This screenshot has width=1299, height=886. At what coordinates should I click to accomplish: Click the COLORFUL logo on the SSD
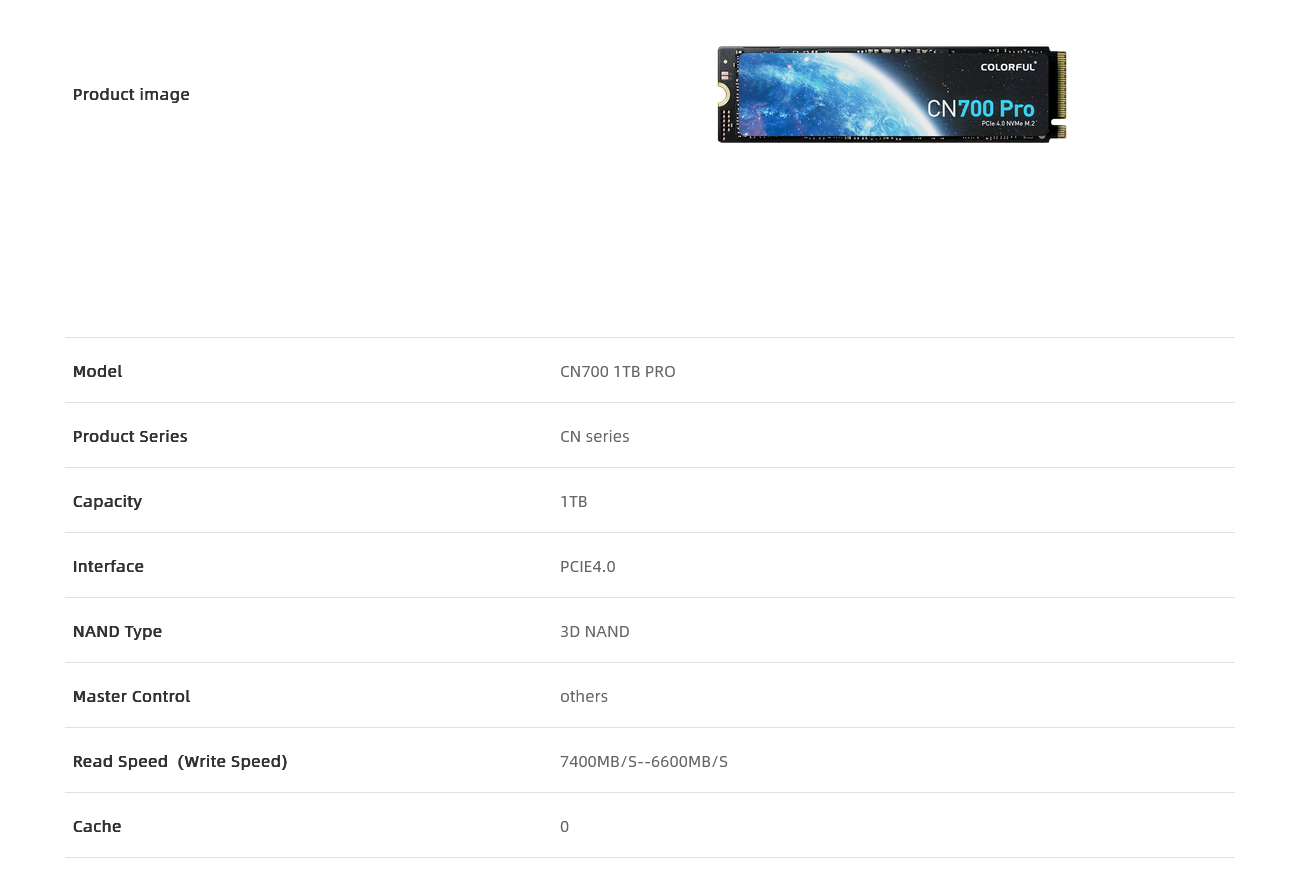click(1008, 67)
